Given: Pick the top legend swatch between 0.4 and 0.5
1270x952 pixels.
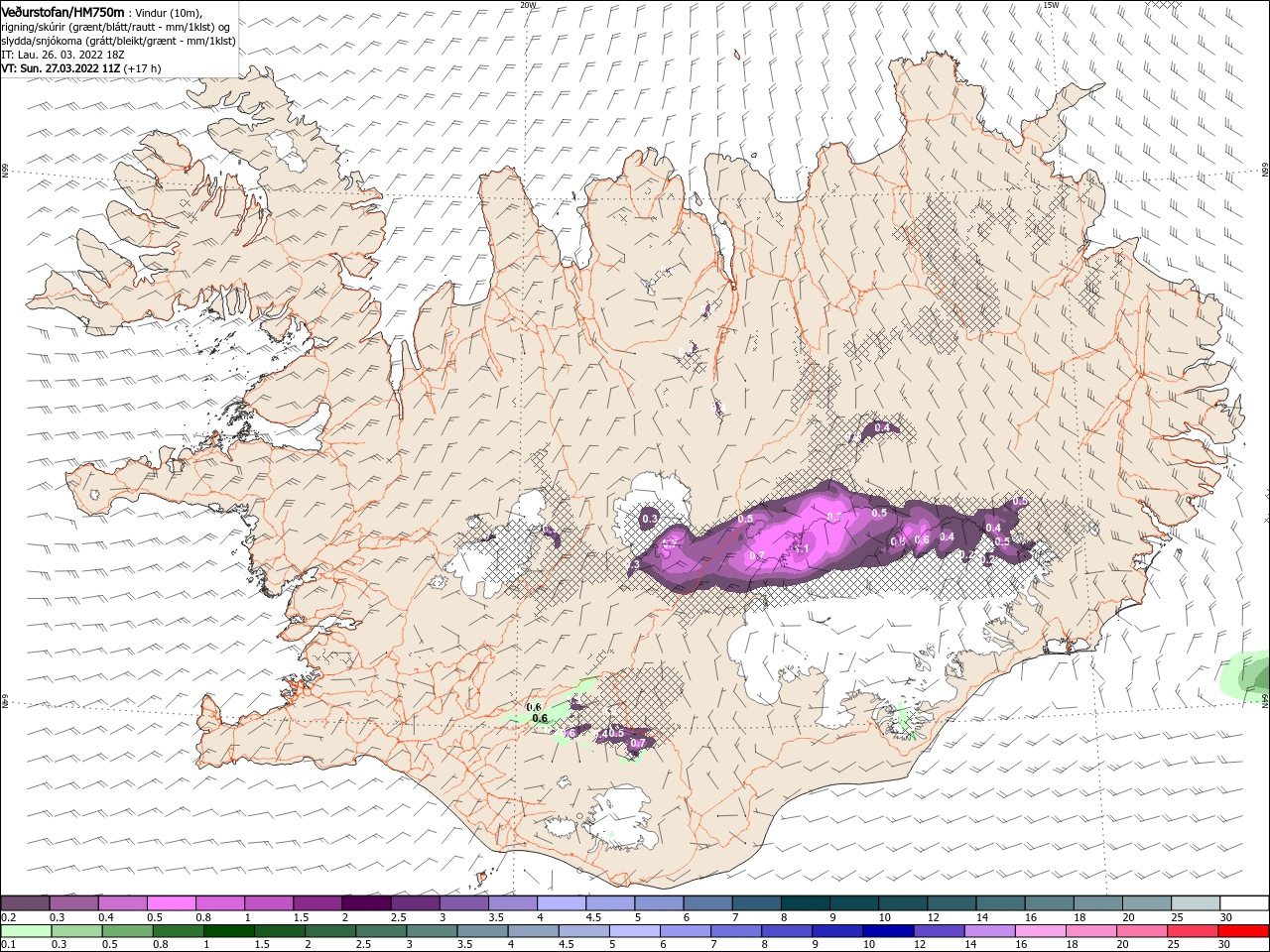Looking at the screenshot, I should point(122,902).
